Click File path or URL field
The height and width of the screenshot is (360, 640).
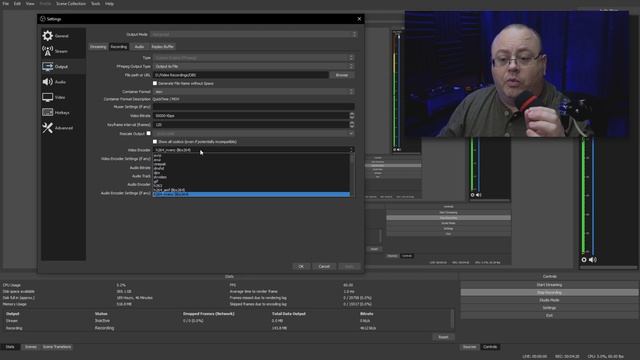point(241,75)
